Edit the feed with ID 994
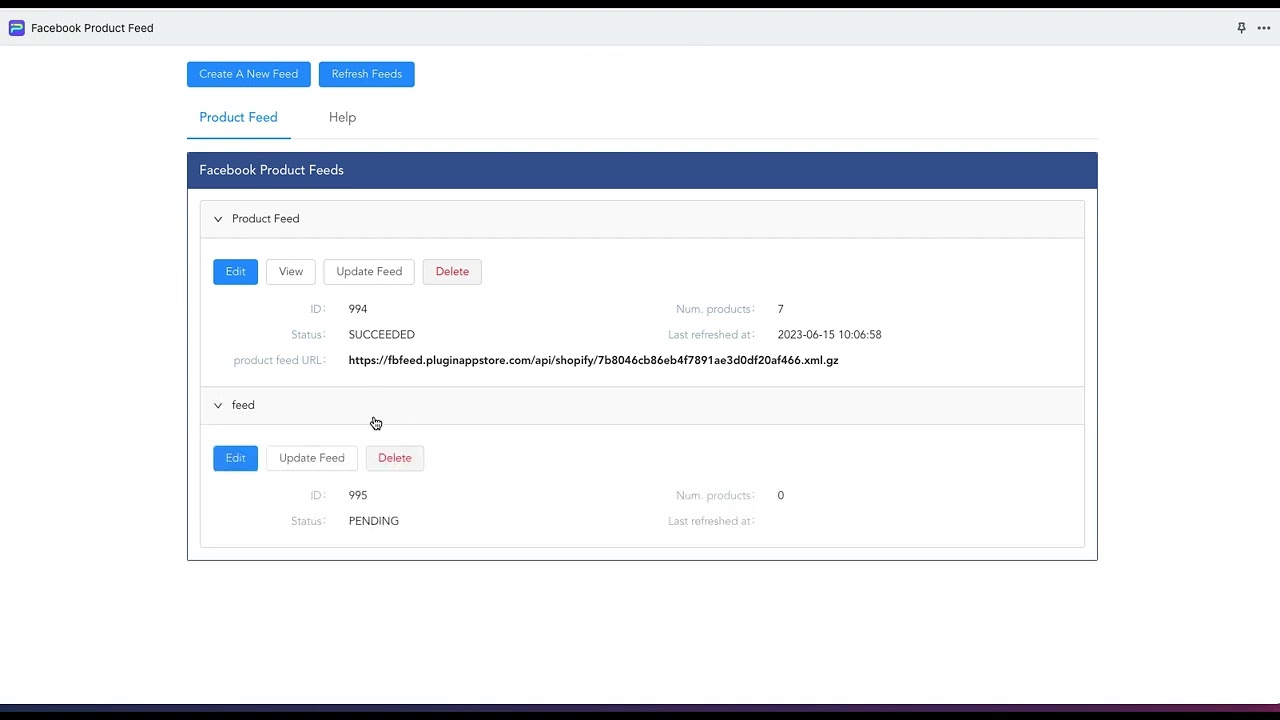The image size is (1280, 720). (x=235, y=271)
